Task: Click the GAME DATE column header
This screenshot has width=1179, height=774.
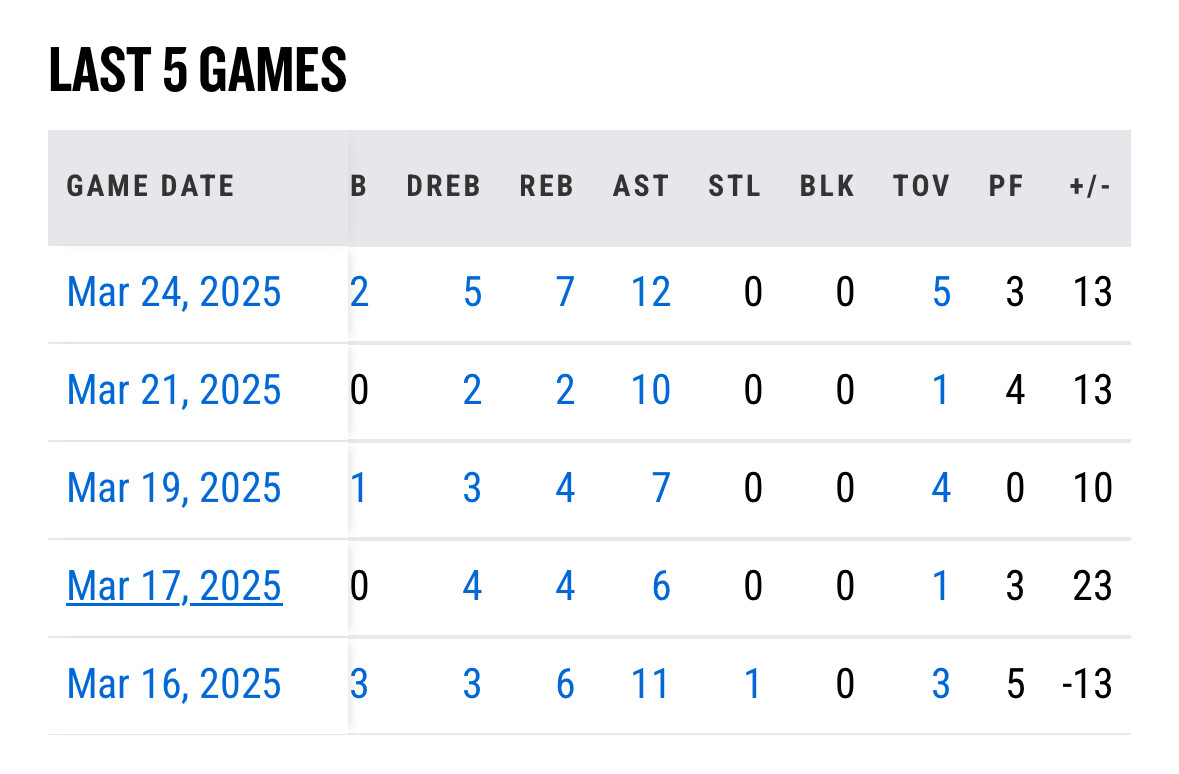Action: click(x=151, y=186)
